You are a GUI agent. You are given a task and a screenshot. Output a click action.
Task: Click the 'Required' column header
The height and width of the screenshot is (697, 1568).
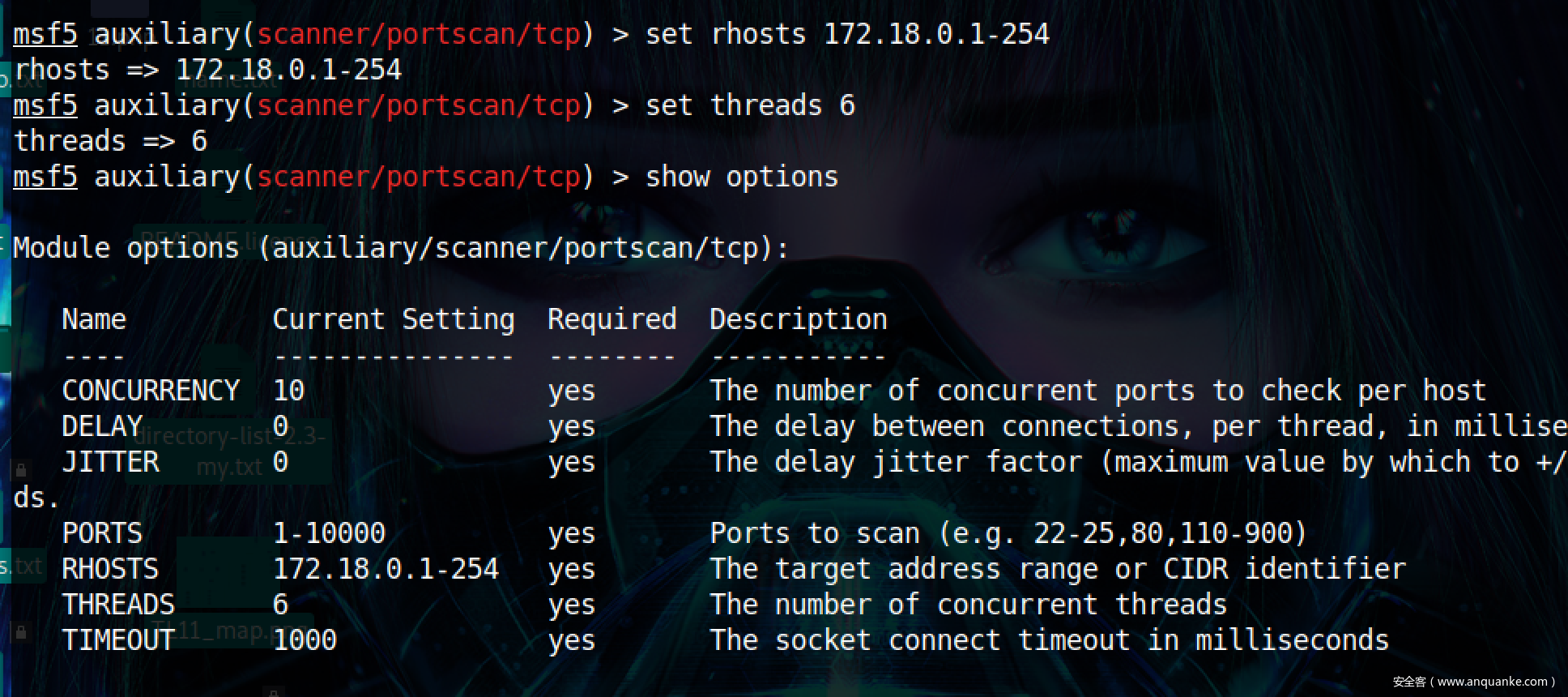point(612,319)
